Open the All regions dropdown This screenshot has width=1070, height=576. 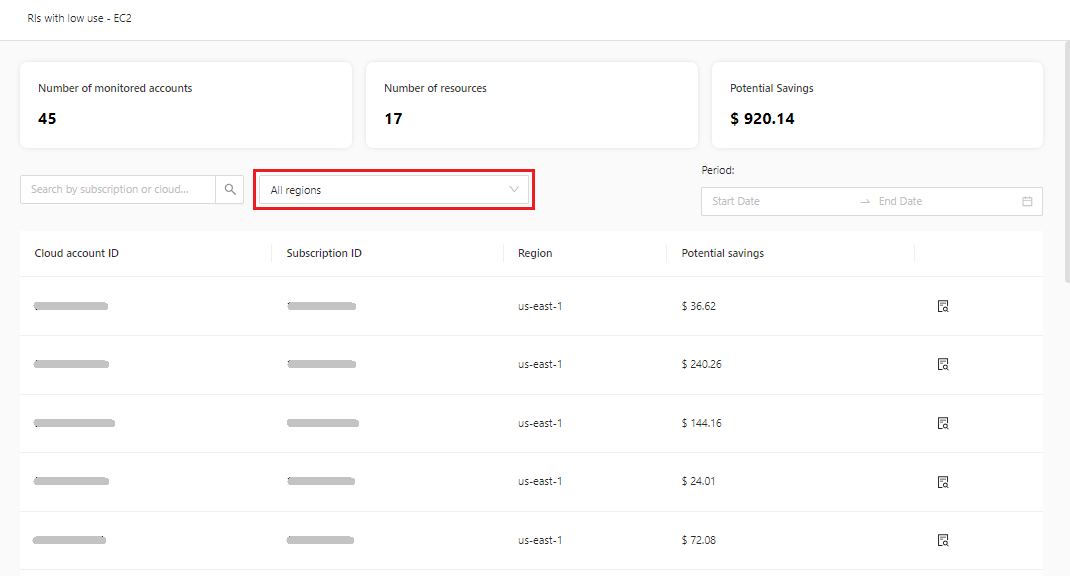pos(393,190)
